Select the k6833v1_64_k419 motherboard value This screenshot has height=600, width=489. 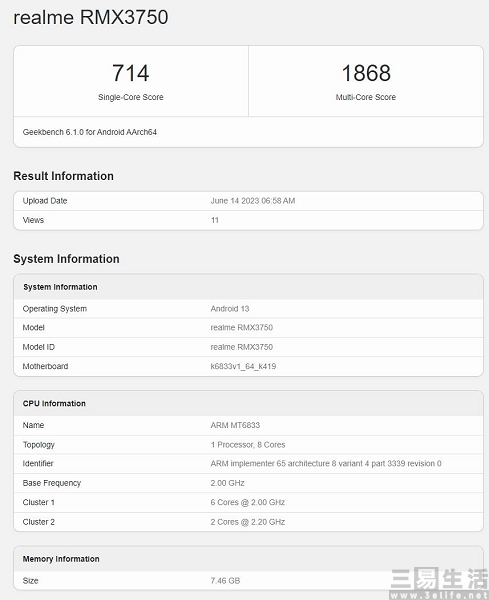[x=243, y=367]
